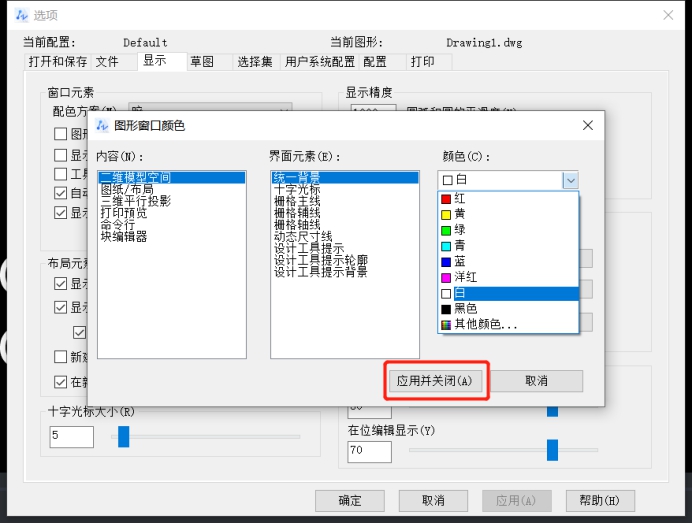Switch to 选择集 tab
This screenshot has height=524, width=692.
tap(255, 62)
